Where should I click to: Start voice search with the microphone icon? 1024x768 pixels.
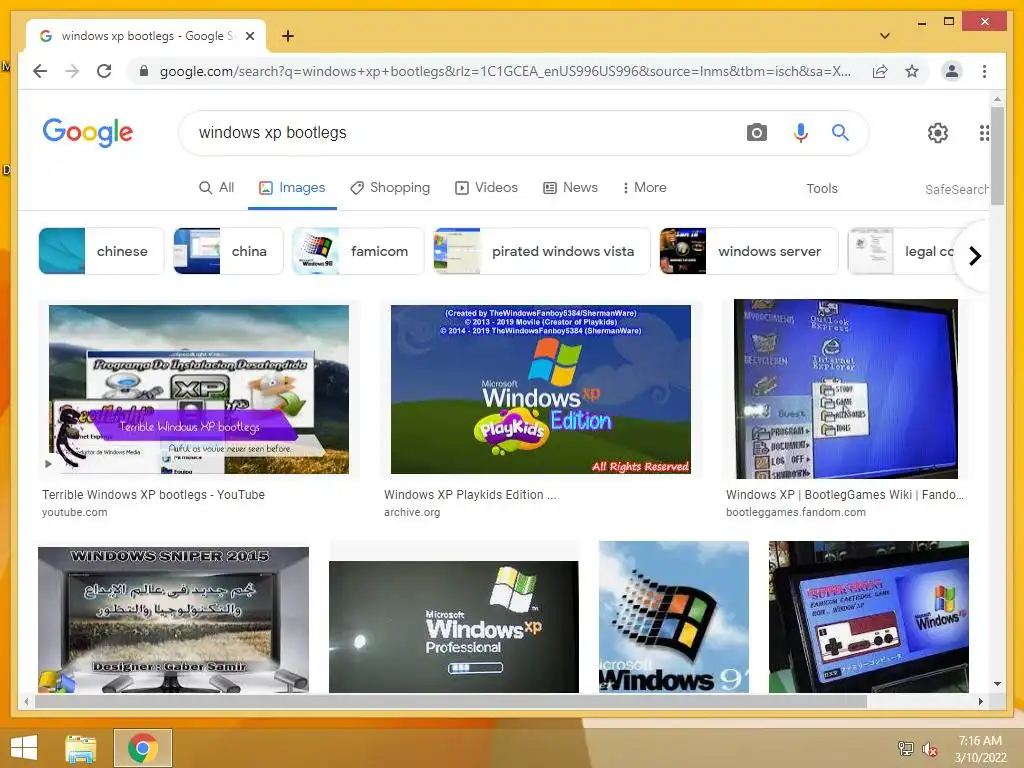[x=801, y=133]
